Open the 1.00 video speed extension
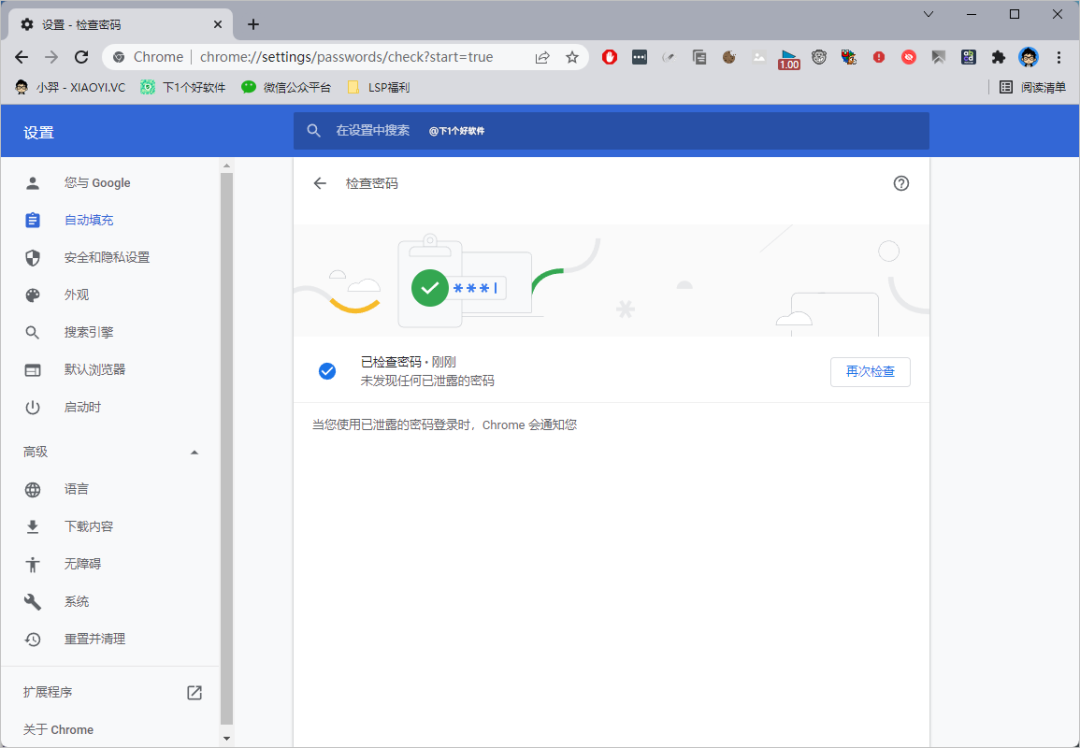This screenshot has width=1080, height=748. tap(789, 59)
